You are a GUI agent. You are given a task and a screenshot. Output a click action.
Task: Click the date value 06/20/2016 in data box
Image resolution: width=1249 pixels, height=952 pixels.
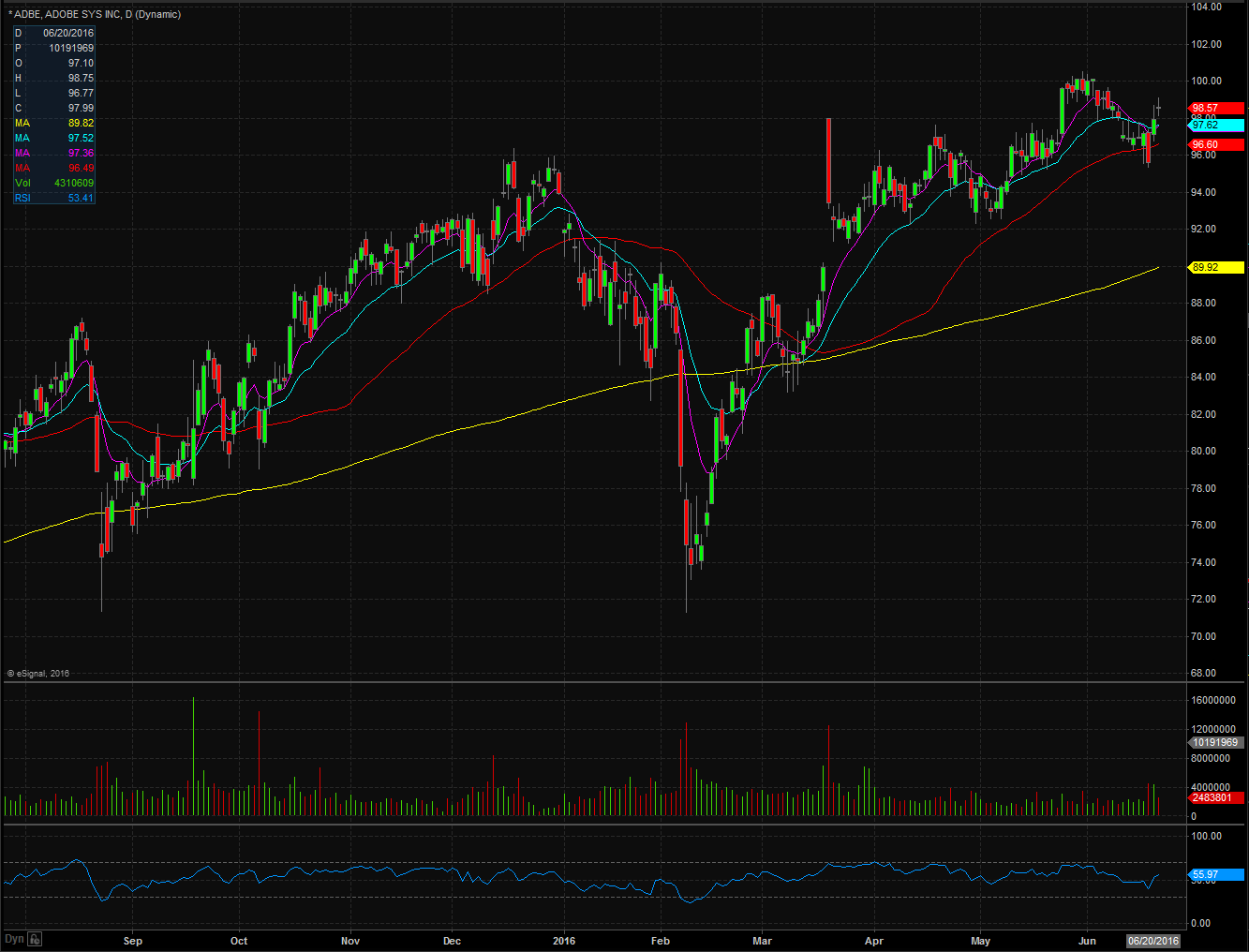point(68,33)
